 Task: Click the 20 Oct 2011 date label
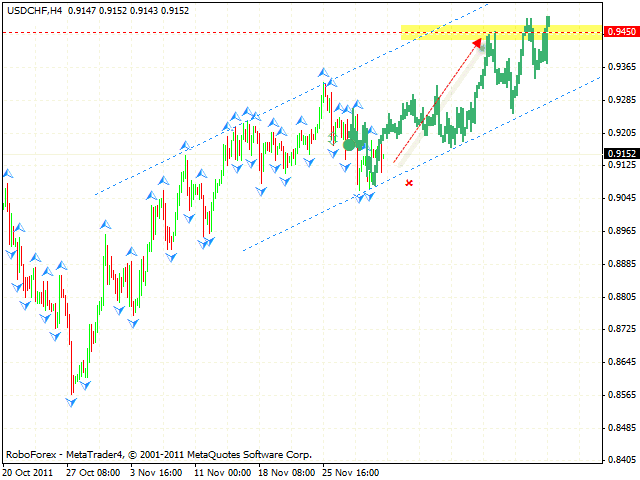[x=28, y=471]
